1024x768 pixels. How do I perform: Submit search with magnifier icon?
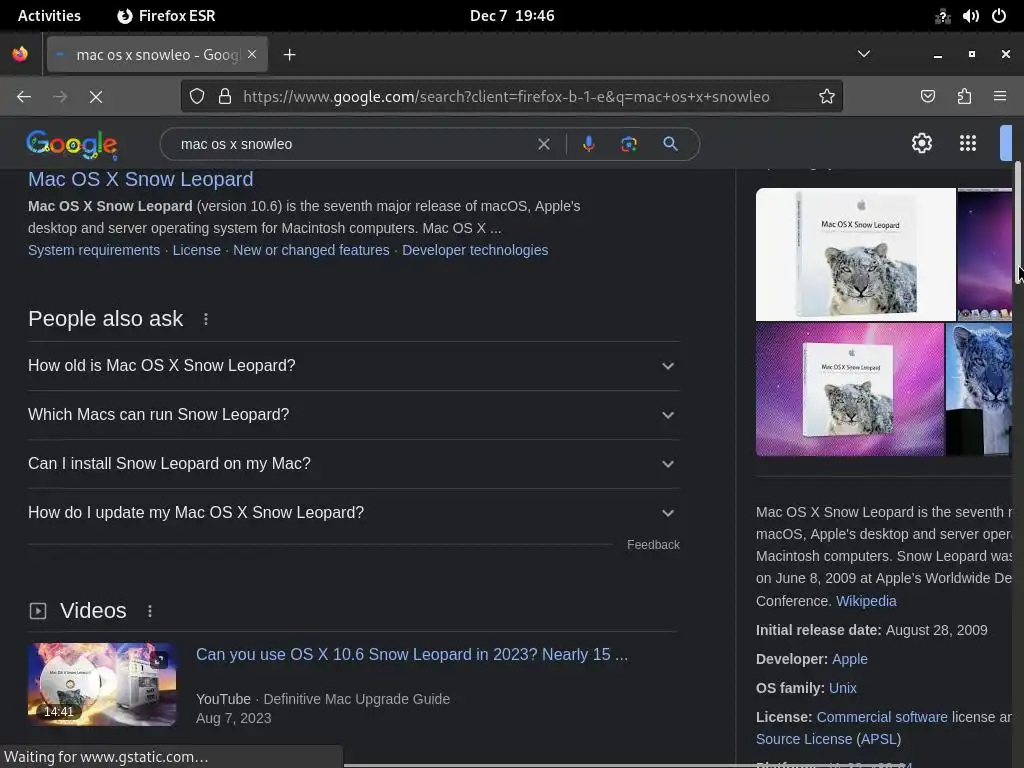tap(670, 144)
